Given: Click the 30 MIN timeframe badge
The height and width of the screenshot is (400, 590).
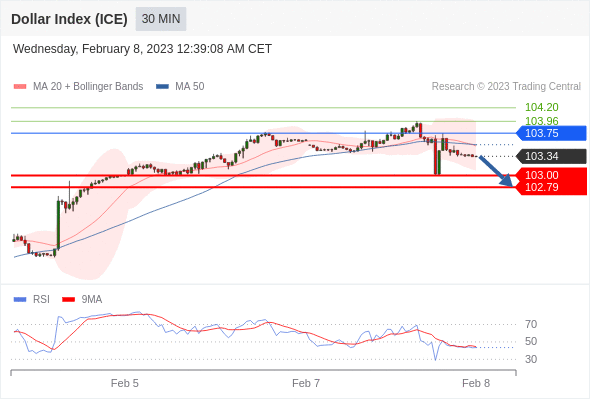Looking at the screenshot, I should click(161, 19).
